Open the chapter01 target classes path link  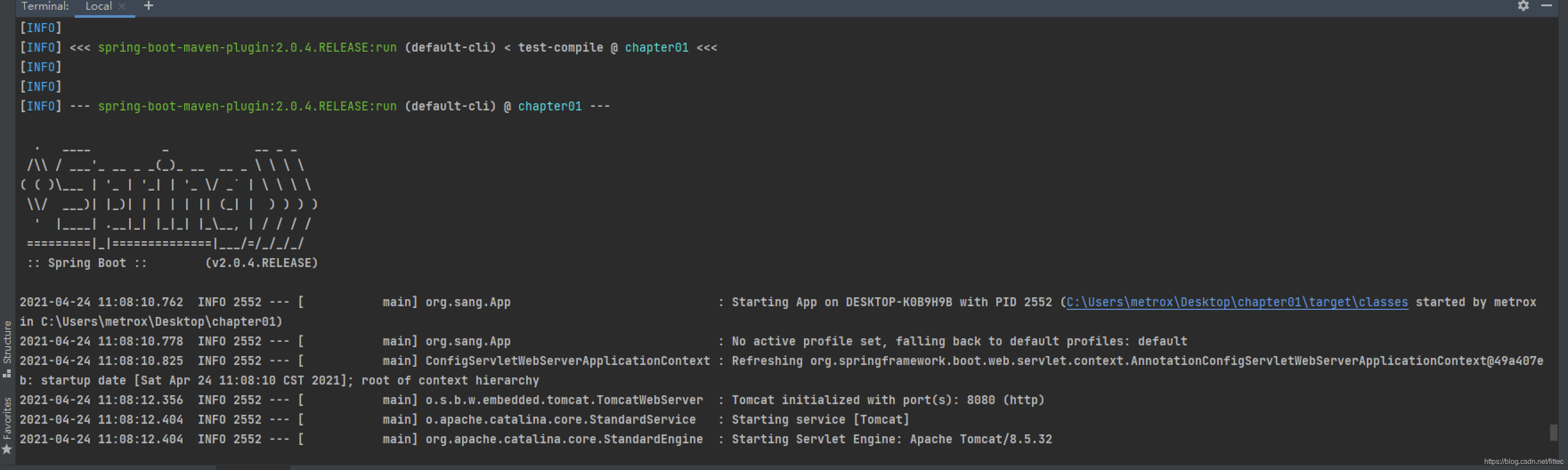[1237, 302]
